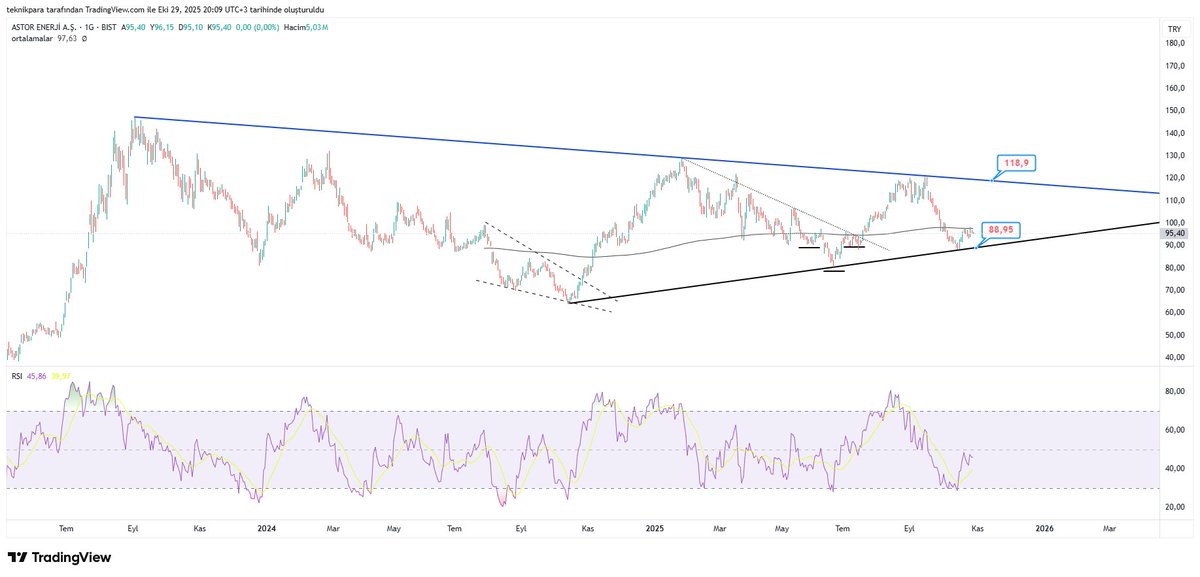The height and width of the screenshot is (577, 1200).
Task: Click the 2025 label on time axis
Action: tap(654, 527)
